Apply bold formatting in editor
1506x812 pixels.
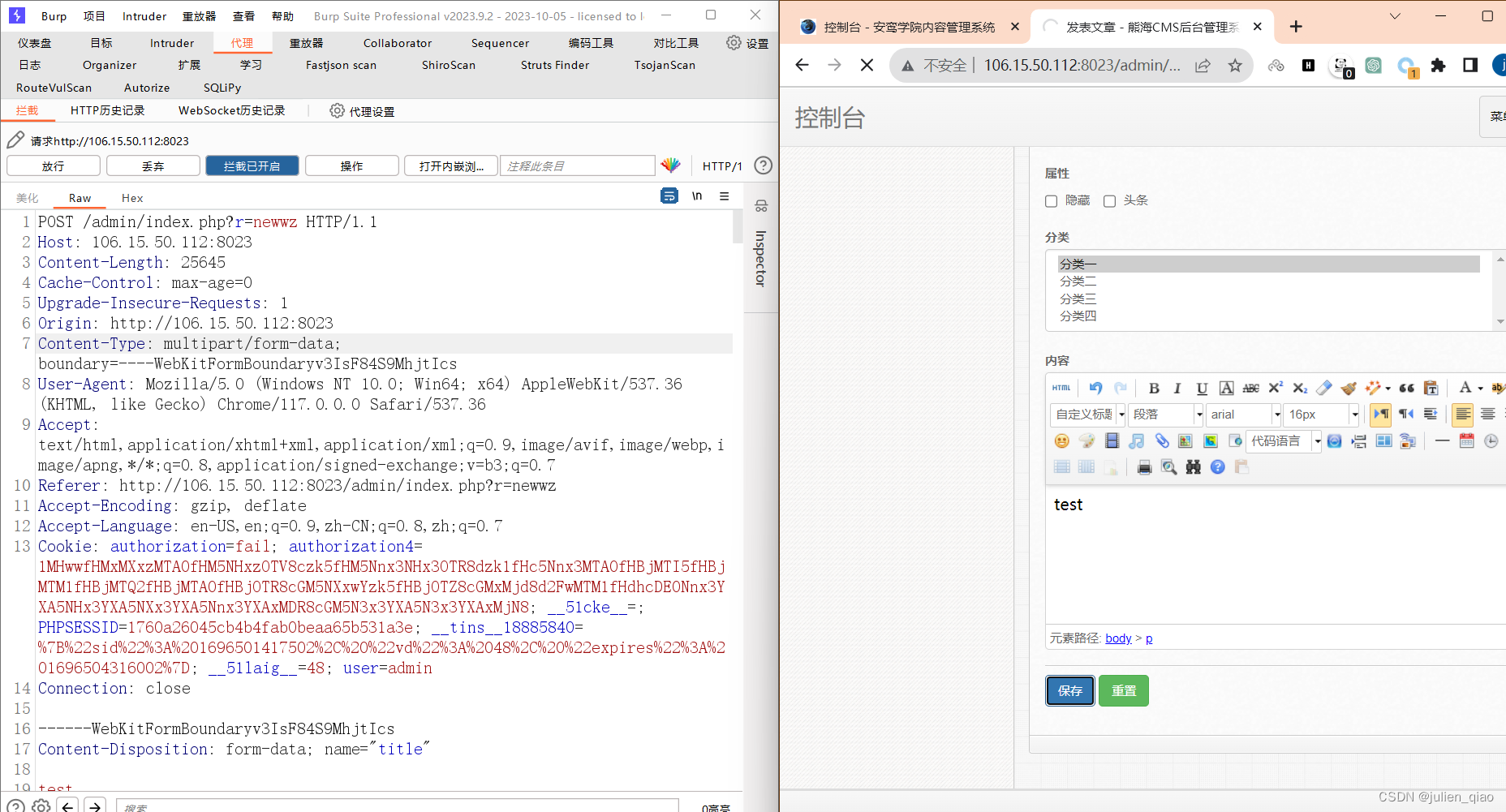(1154, 388)
